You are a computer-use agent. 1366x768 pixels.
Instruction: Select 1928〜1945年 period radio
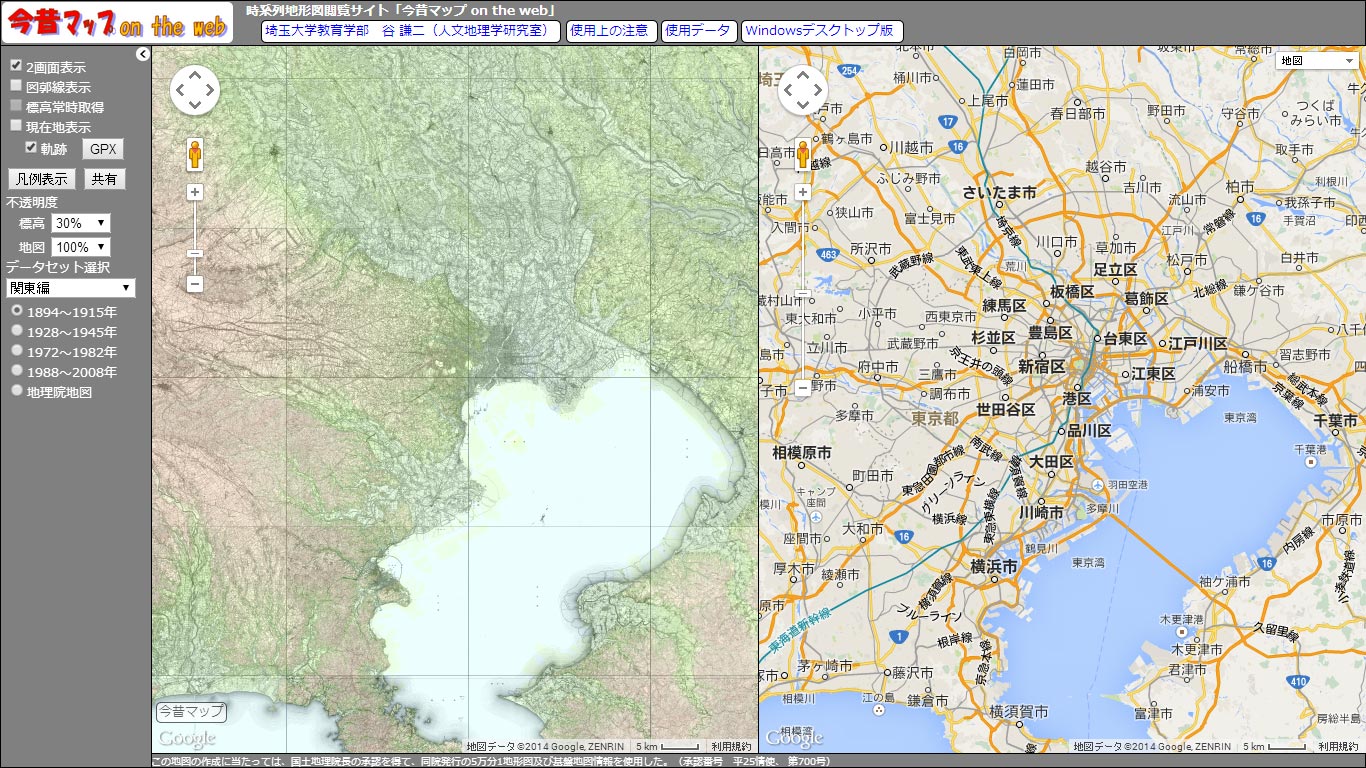[17, 331]
